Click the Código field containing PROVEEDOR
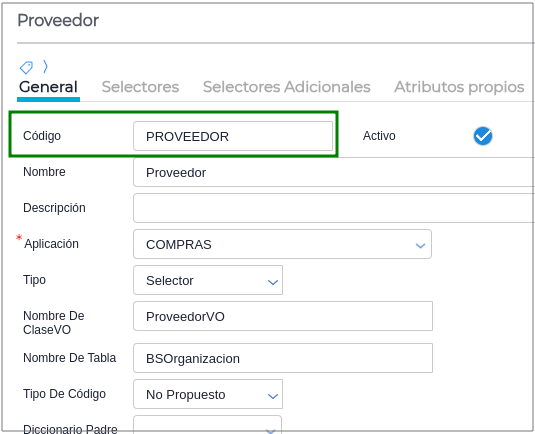 233,136
